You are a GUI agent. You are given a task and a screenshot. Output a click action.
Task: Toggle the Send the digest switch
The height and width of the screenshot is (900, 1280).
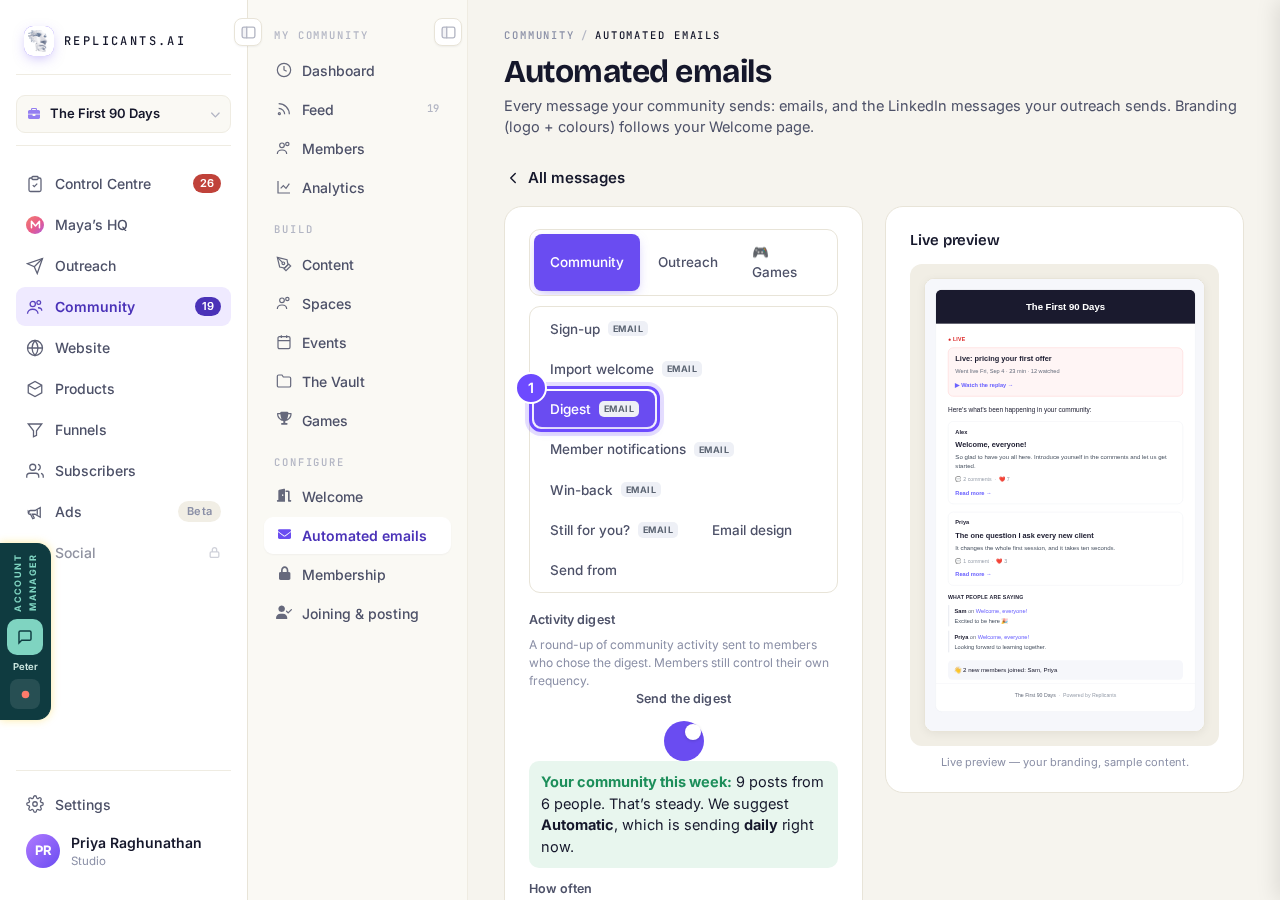tap(684, 741)
